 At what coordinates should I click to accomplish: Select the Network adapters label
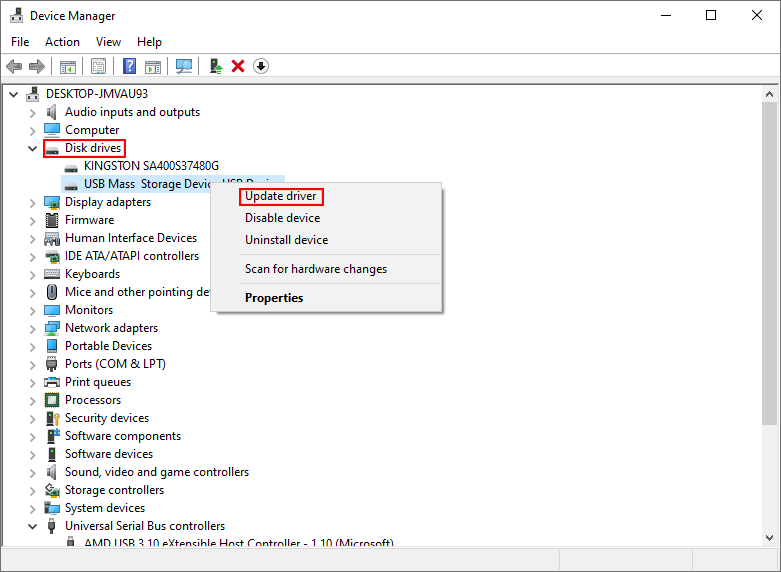(x=112, y=328)
